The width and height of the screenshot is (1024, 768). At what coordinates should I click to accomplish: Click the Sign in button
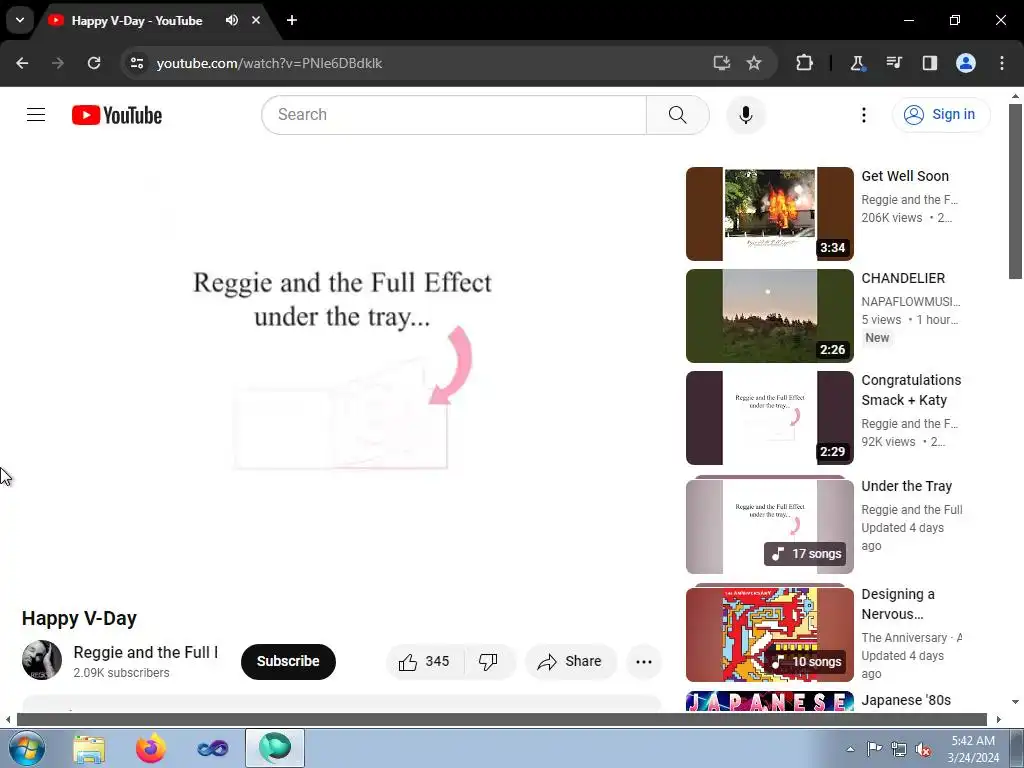(x=940, y=115)
